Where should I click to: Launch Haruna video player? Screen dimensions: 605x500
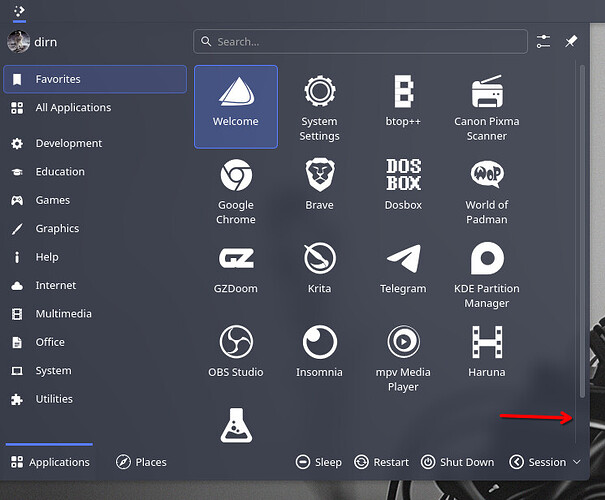(486, 357)
